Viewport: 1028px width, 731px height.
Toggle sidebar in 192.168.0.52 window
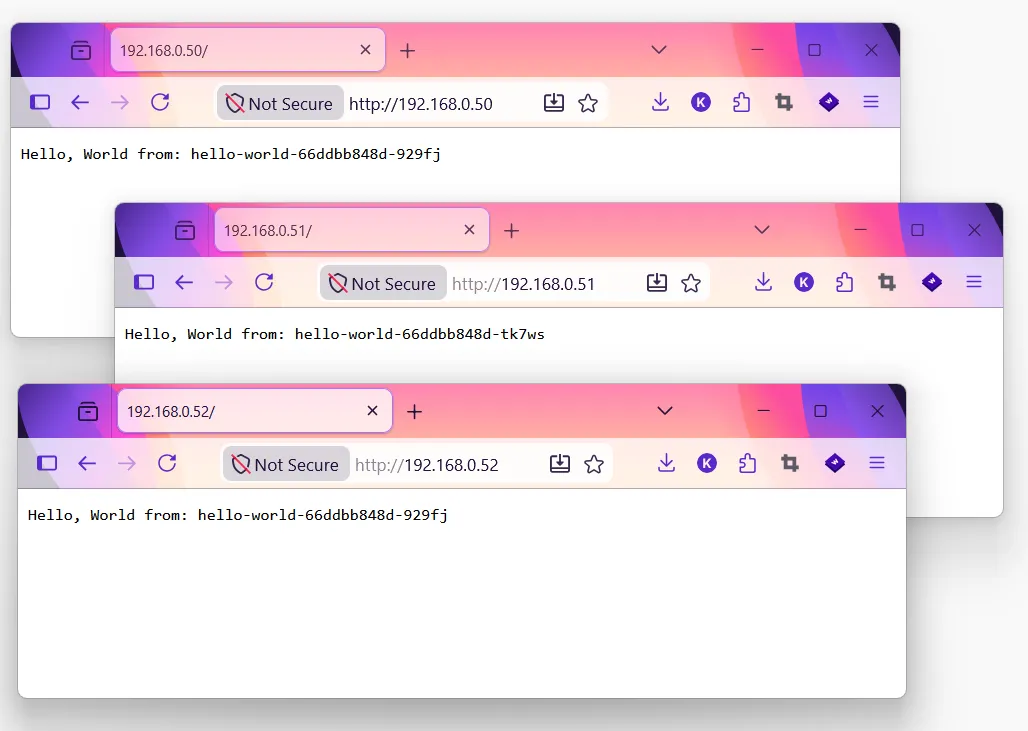coord(47,464)
